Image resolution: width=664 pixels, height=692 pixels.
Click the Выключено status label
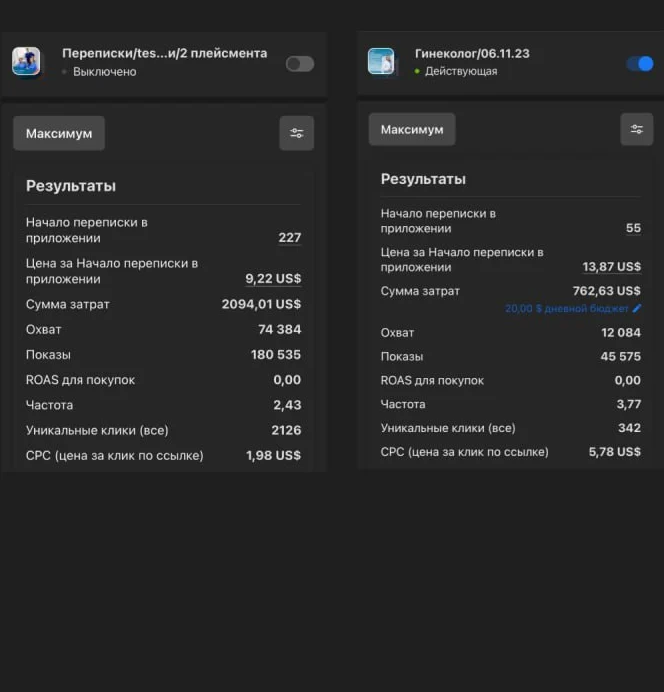[x=105, y=71]
